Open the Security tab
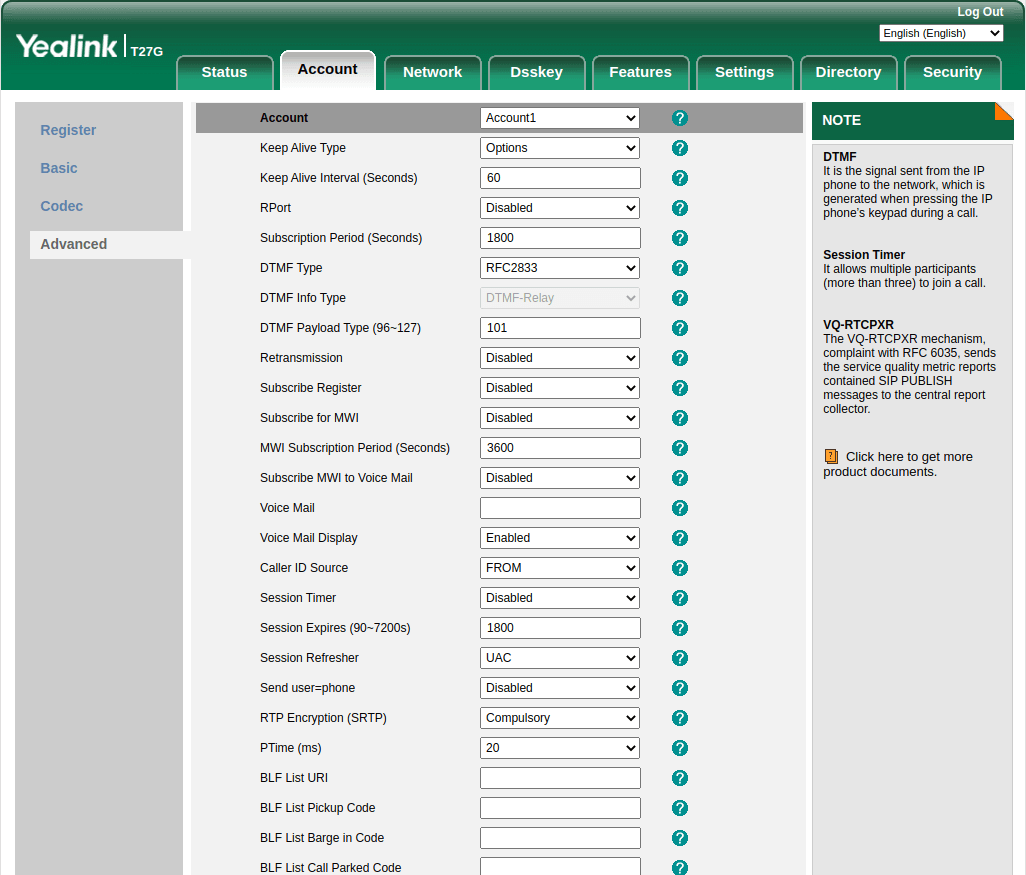The height and width of the screenshot is (875, 1026). 952,72
